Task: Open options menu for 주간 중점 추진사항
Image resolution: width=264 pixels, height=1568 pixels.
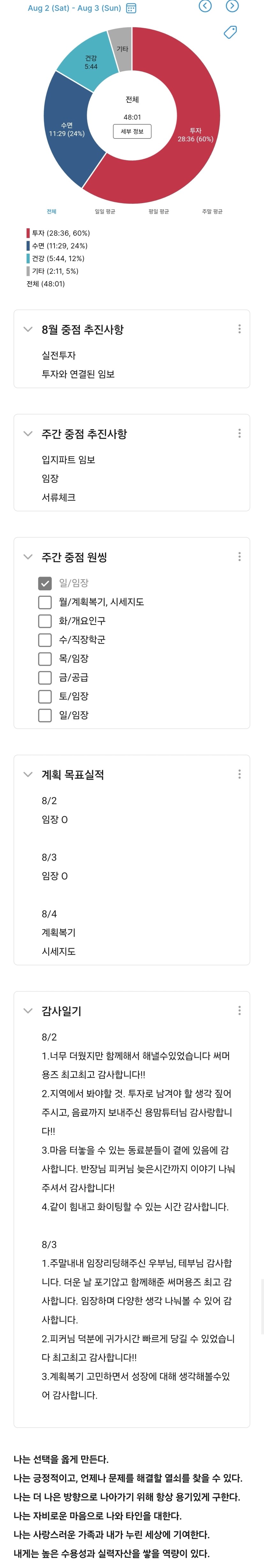Action: pos(239,433)
